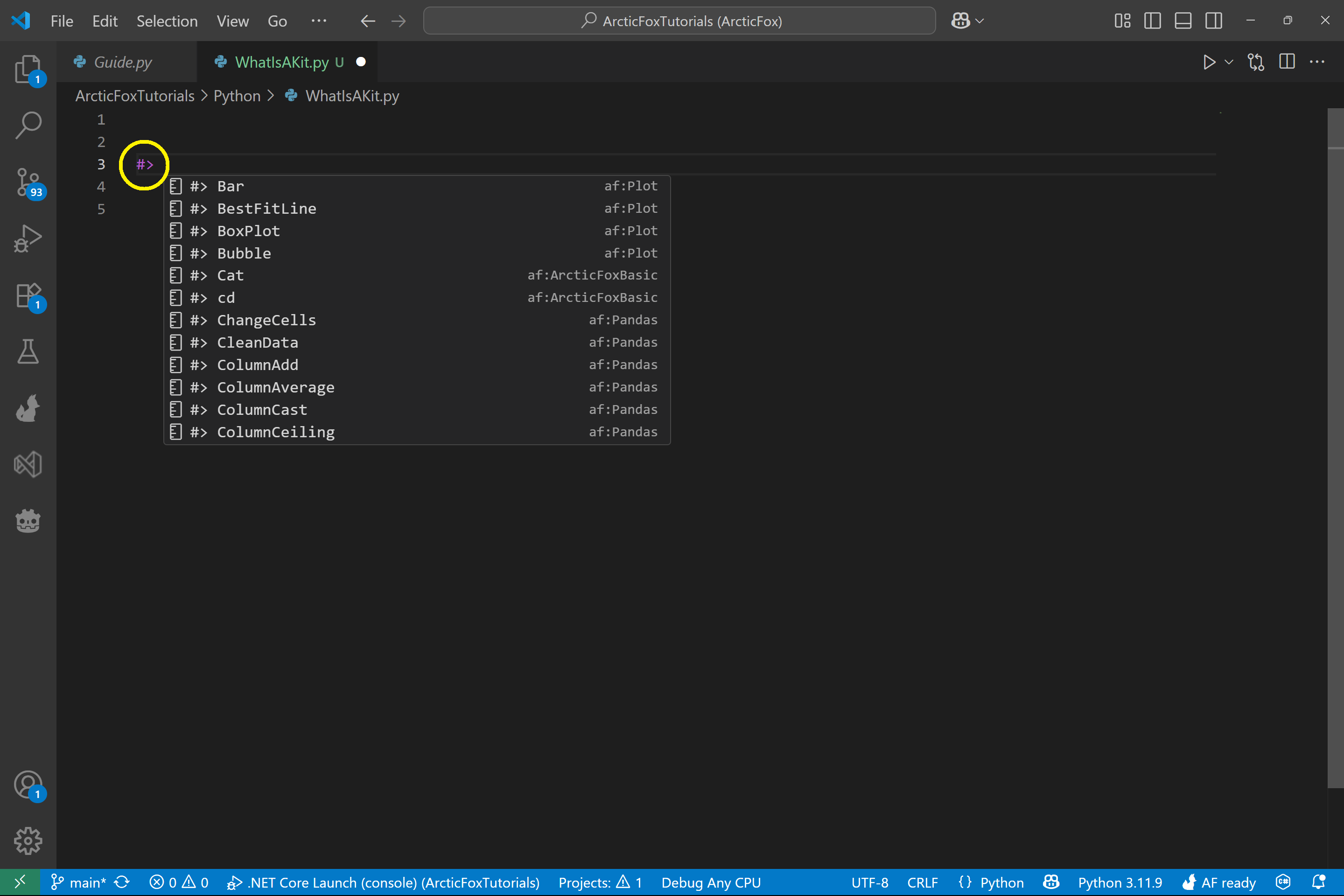The width and height of the screenshot is (1344, 896).
Task: Open editor More Actions ellipsis
Action: [1317, 62]
